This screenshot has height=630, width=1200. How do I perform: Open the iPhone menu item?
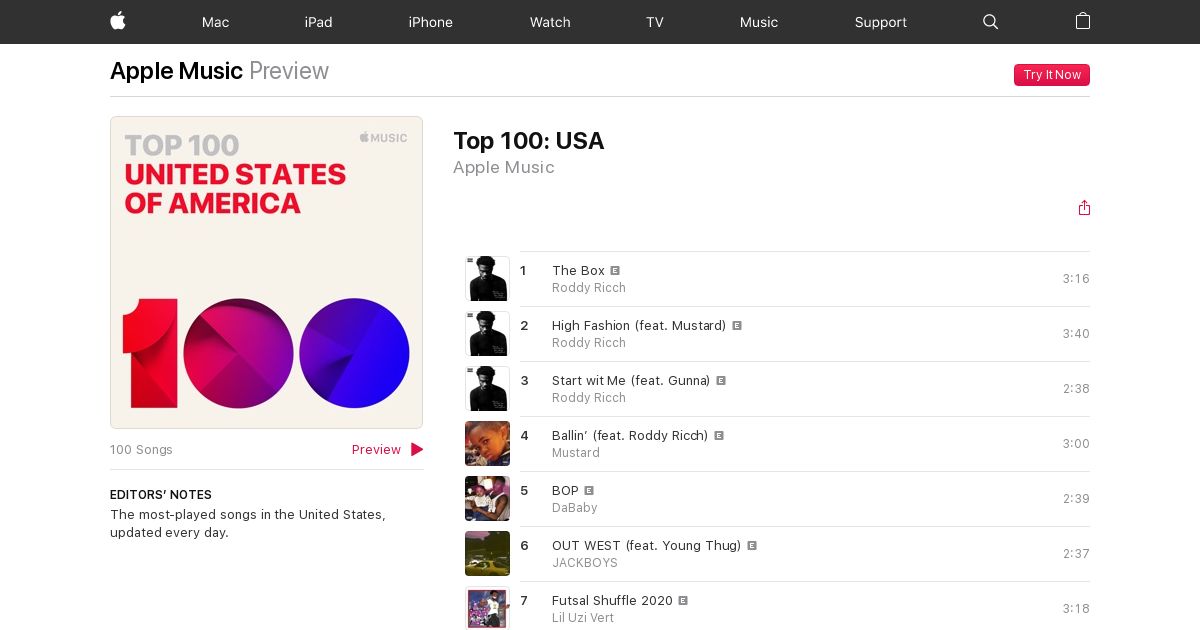[430, 22]
